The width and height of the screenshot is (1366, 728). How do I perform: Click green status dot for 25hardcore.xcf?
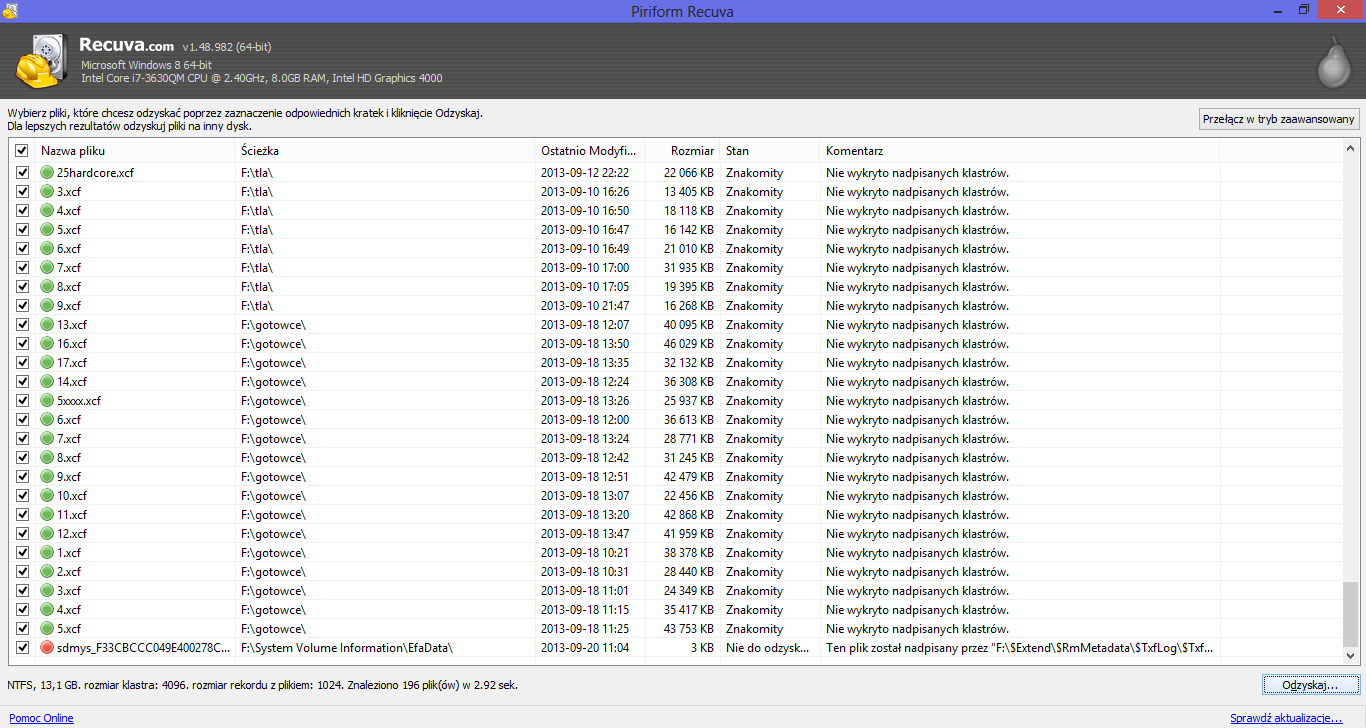click(x=47, y=173)
